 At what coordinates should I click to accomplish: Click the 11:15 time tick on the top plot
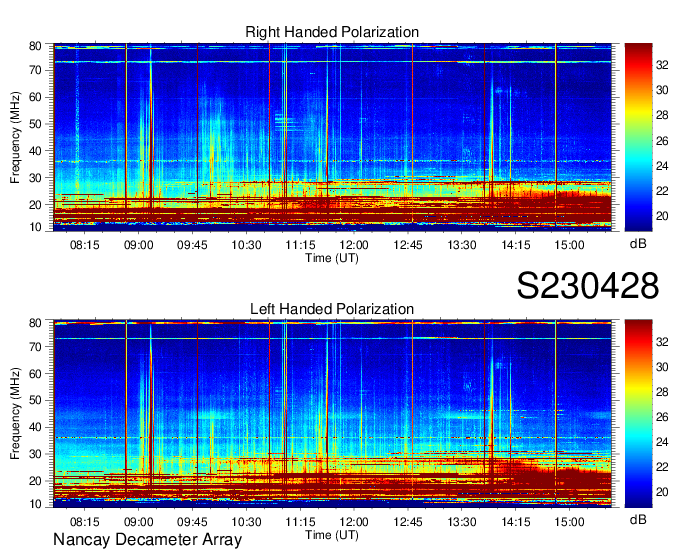click(x=300, y=245)
